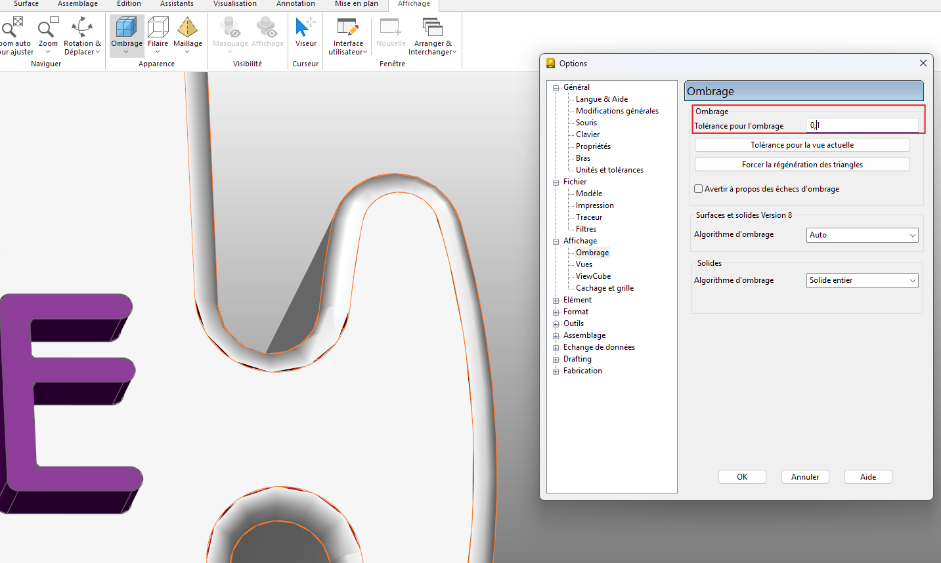Screen dimensions: 941x563
Task: Select the Ombrage shading icon in ribbon
Action: pos(127,28)
